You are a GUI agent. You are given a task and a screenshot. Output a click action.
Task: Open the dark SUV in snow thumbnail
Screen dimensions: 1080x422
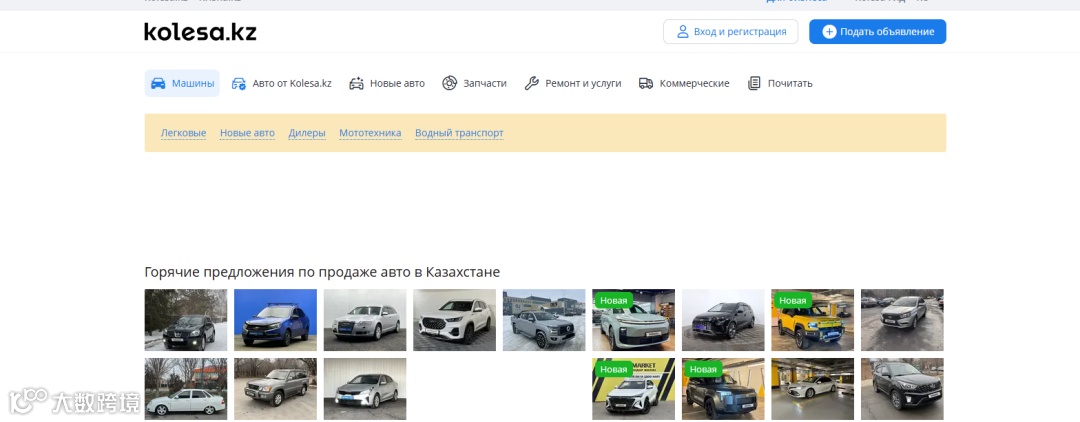186,320
